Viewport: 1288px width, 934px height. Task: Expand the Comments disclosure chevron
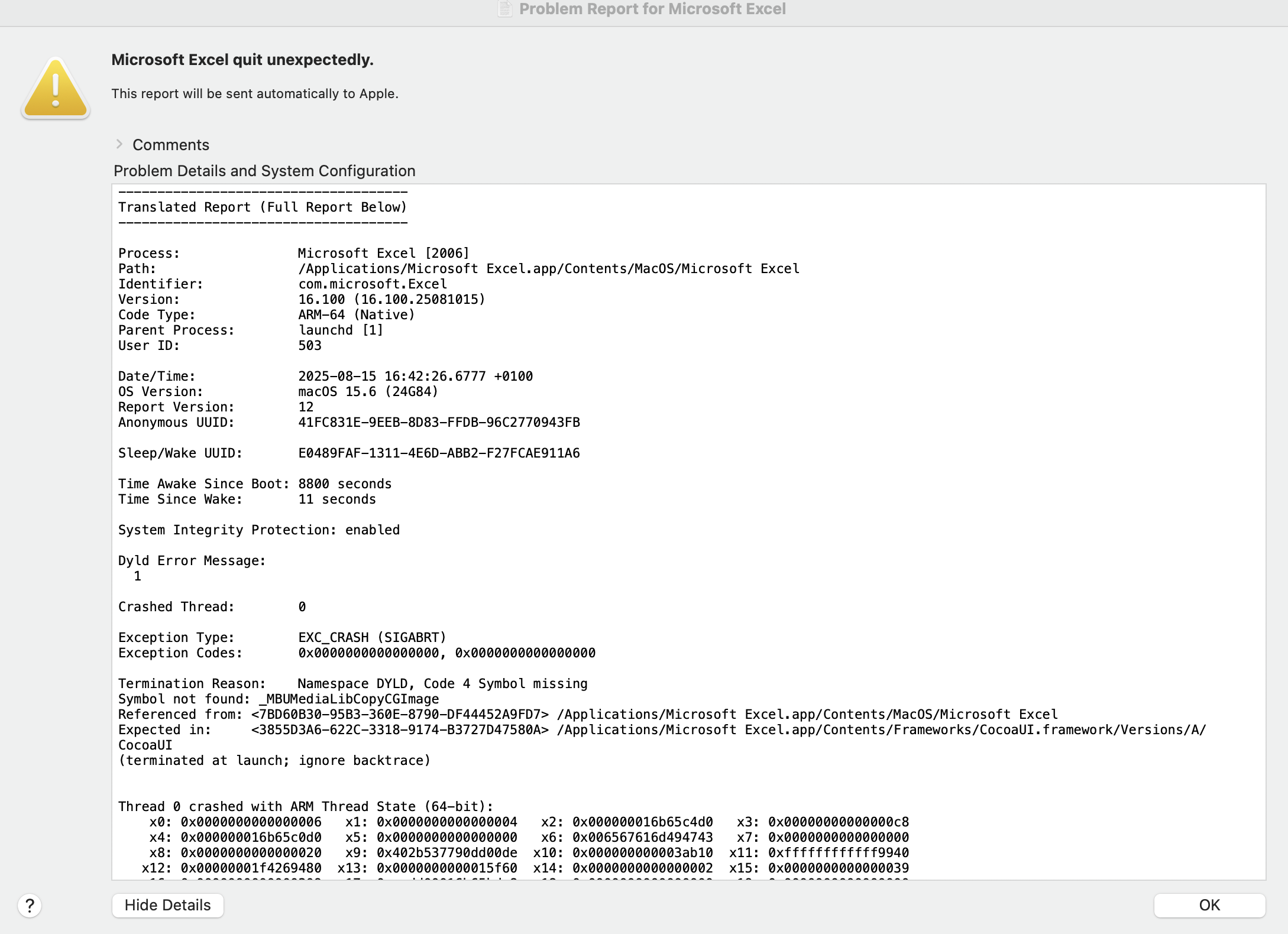tap(119, 144)
